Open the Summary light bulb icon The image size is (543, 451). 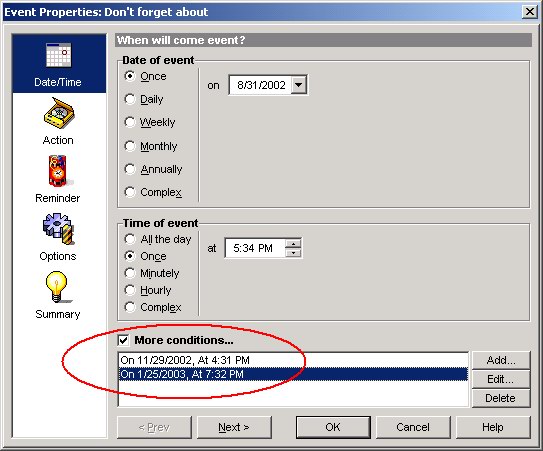(57, 287)
